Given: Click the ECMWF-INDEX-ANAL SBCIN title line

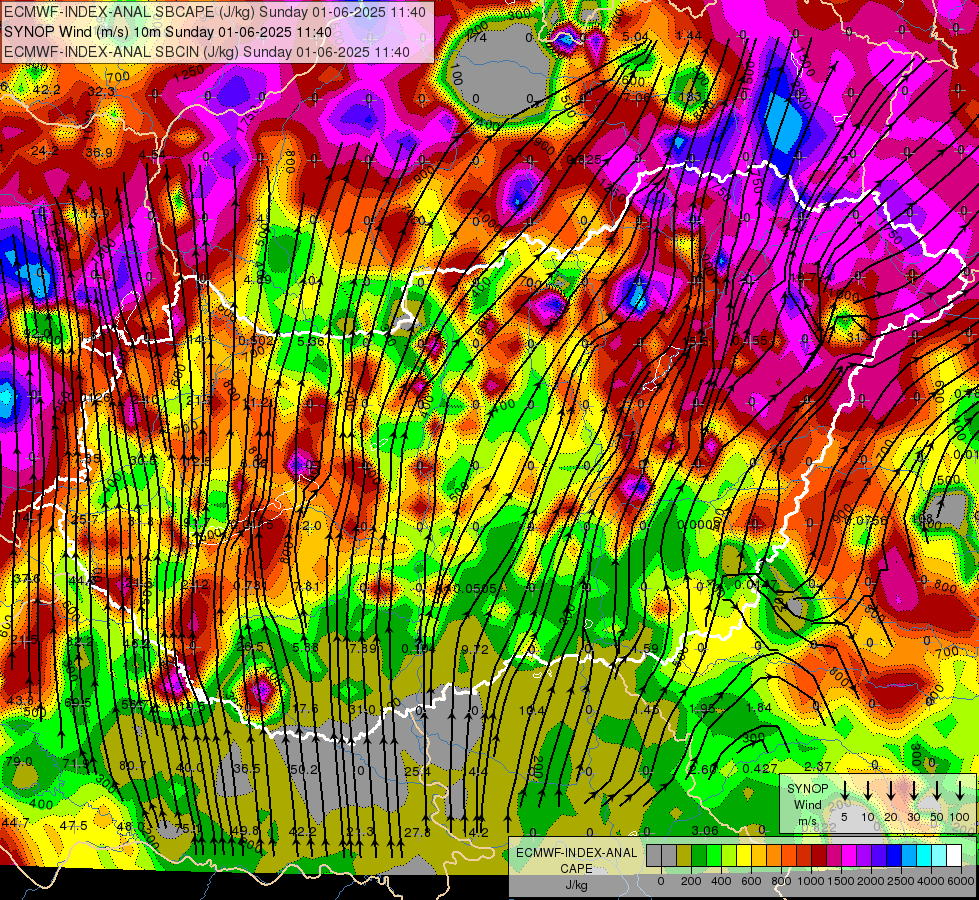Looking at the screenshot, I should tap(207, 52).
